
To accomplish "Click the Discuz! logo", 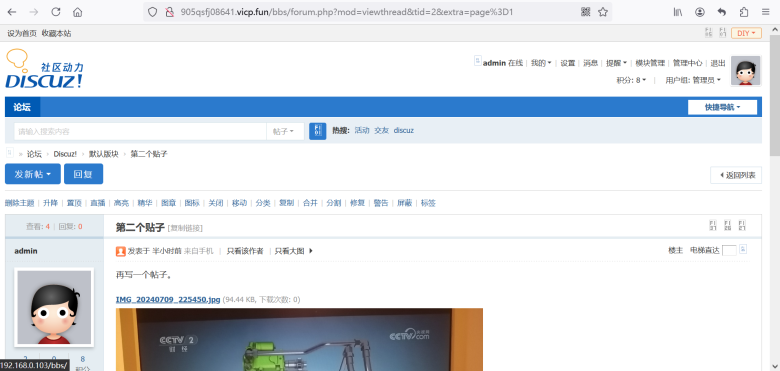I will click(44, 69).
